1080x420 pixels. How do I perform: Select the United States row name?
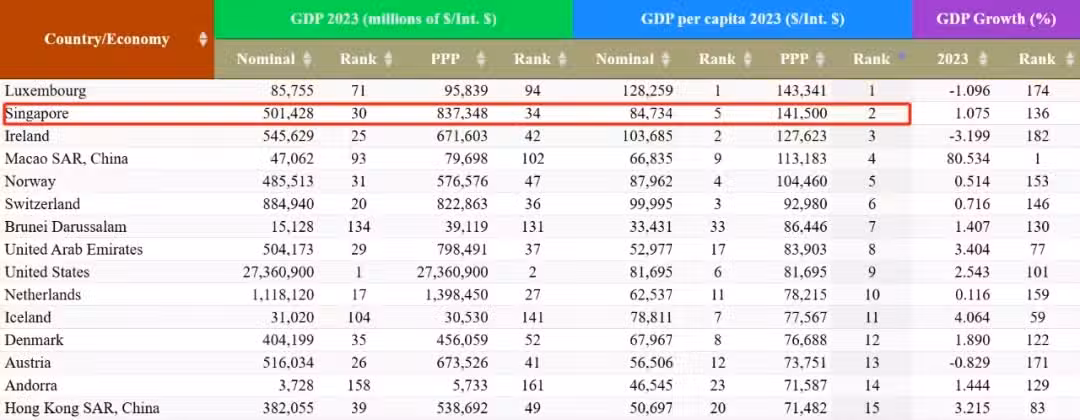click(47, 272)
